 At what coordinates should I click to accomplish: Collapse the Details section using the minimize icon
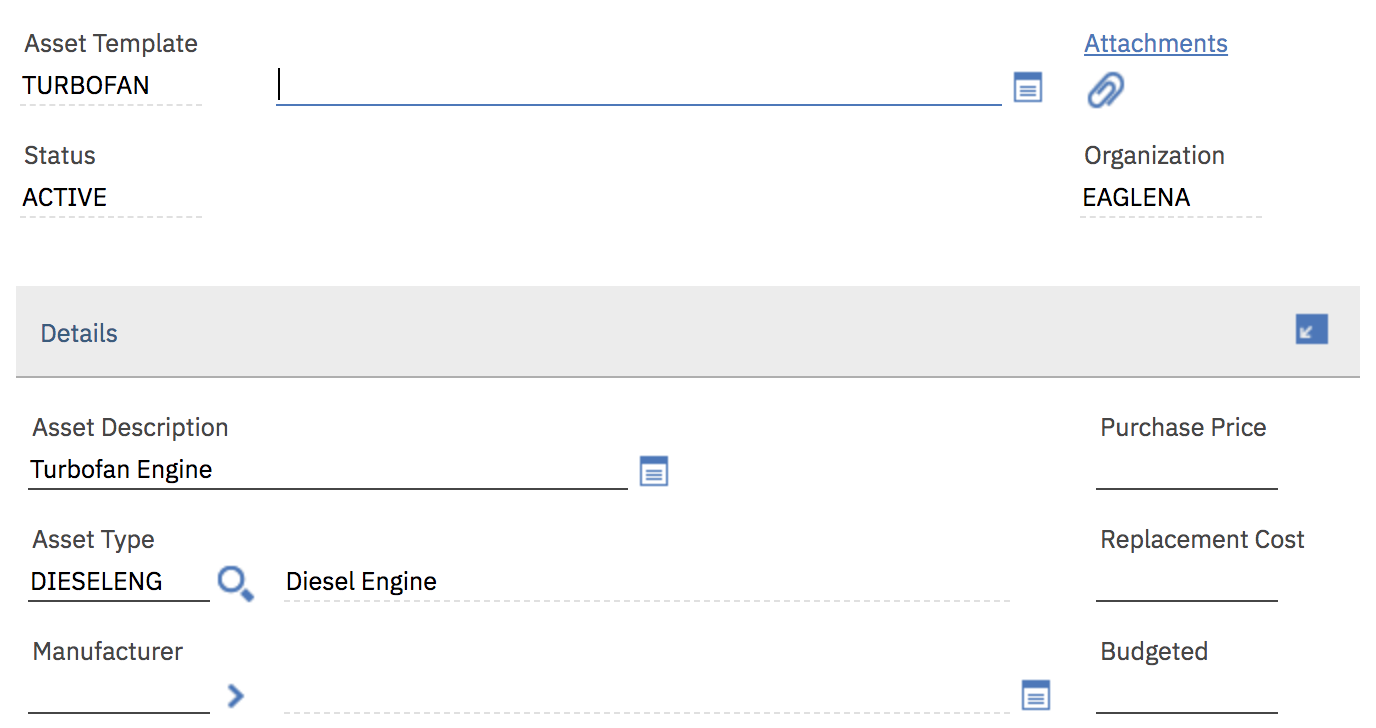1311,329
